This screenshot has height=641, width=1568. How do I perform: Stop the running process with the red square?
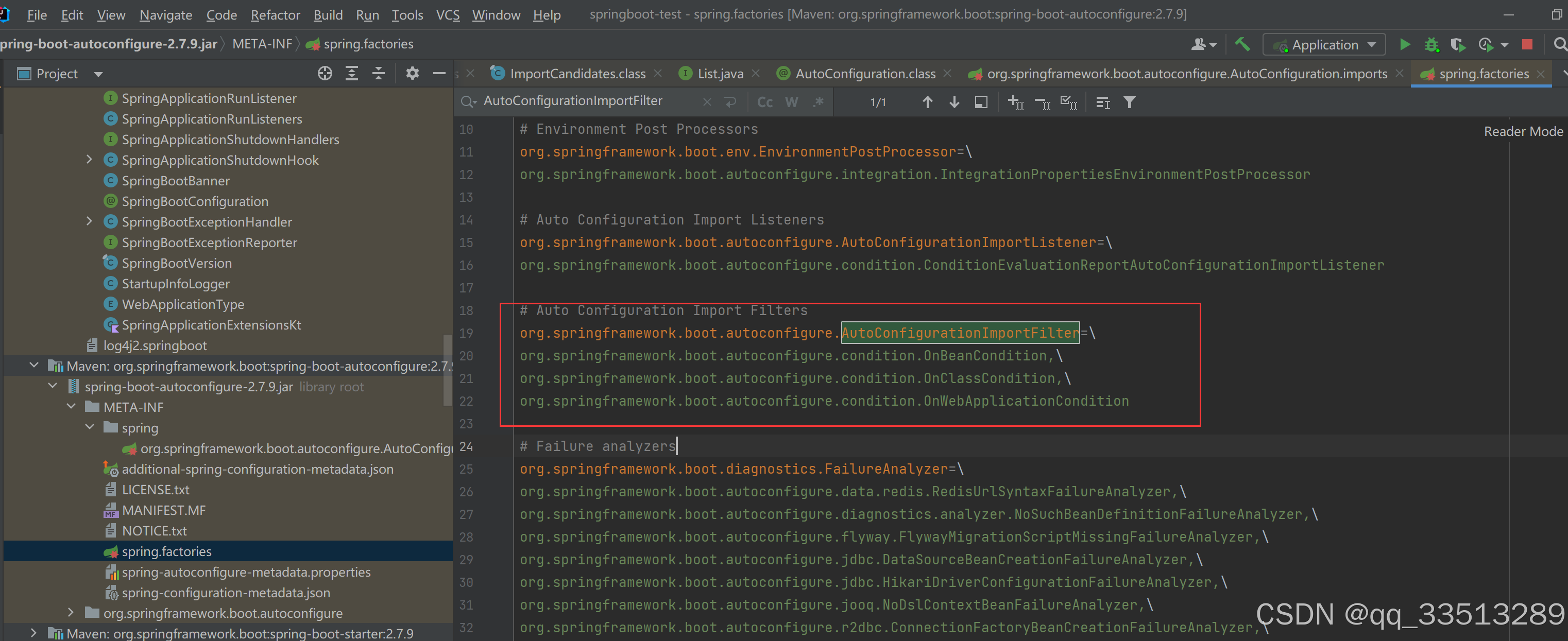click(x=1528, y=44)
